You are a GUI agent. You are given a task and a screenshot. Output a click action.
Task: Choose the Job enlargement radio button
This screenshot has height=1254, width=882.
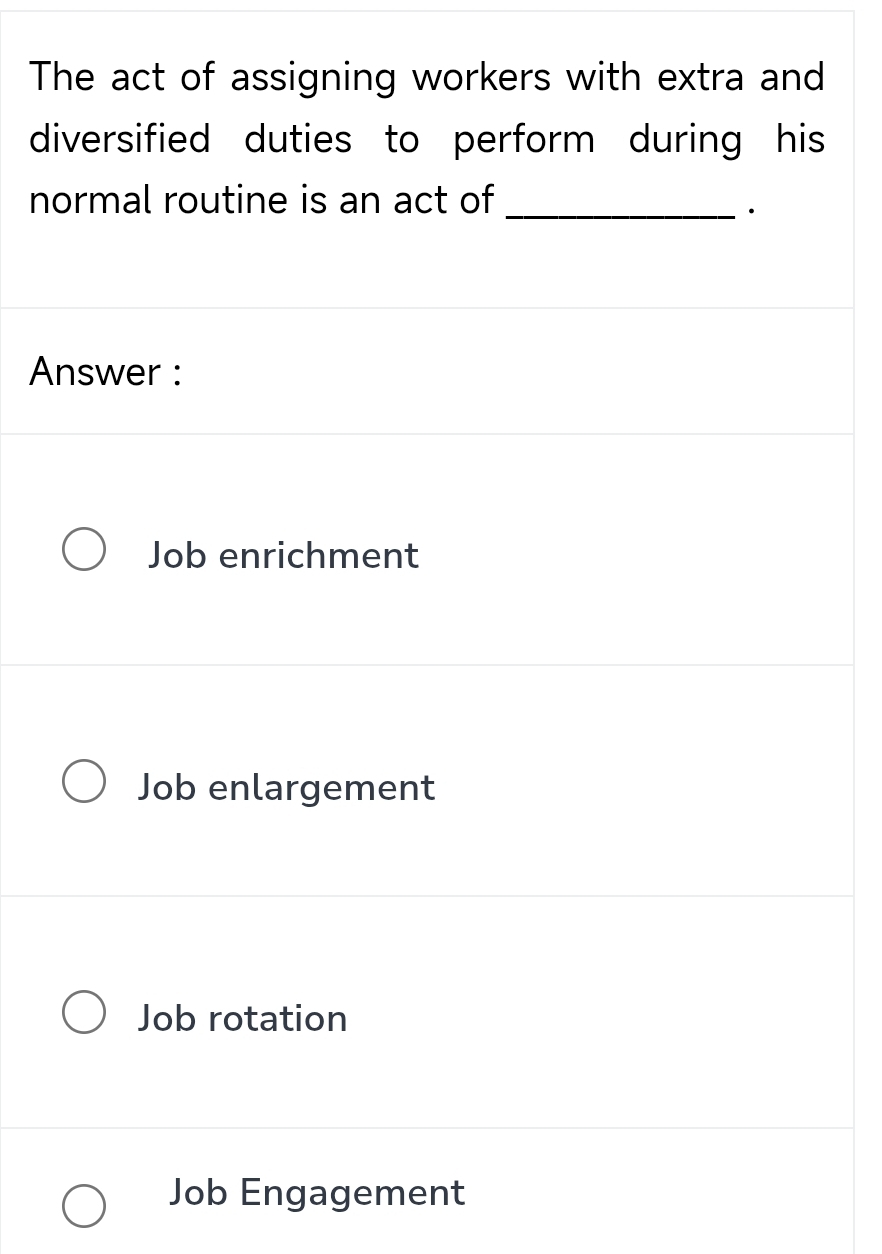85,785
